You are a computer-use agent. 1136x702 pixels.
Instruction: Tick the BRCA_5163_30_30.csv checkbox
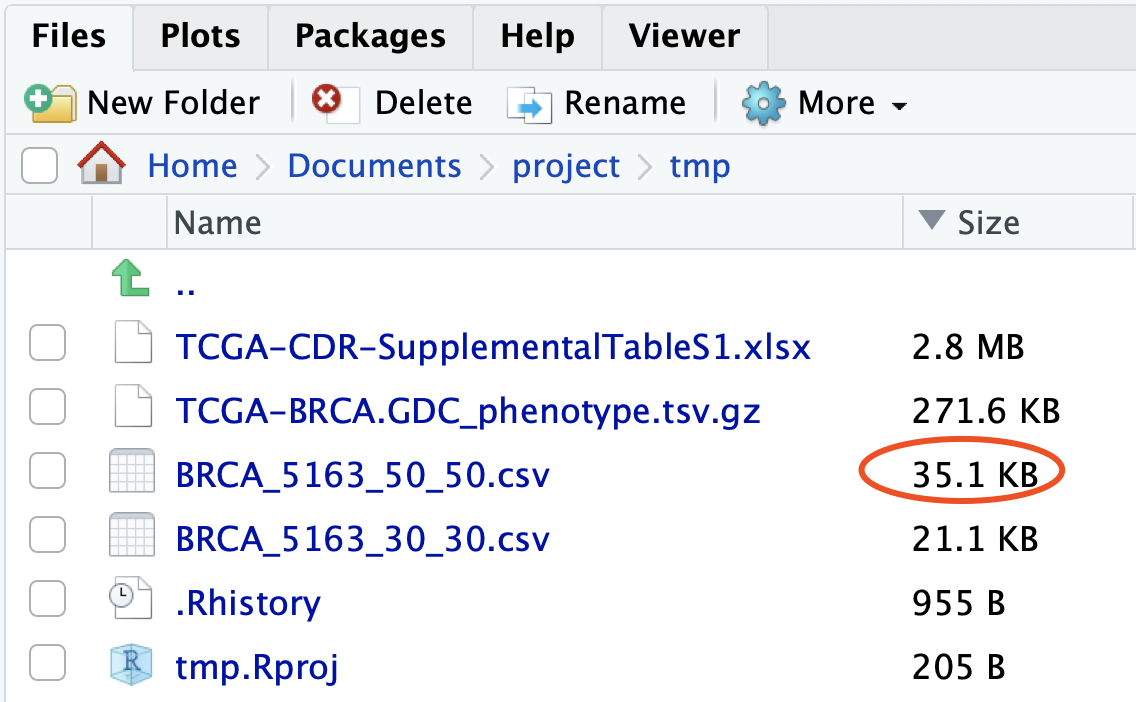(x=47, y=538)
